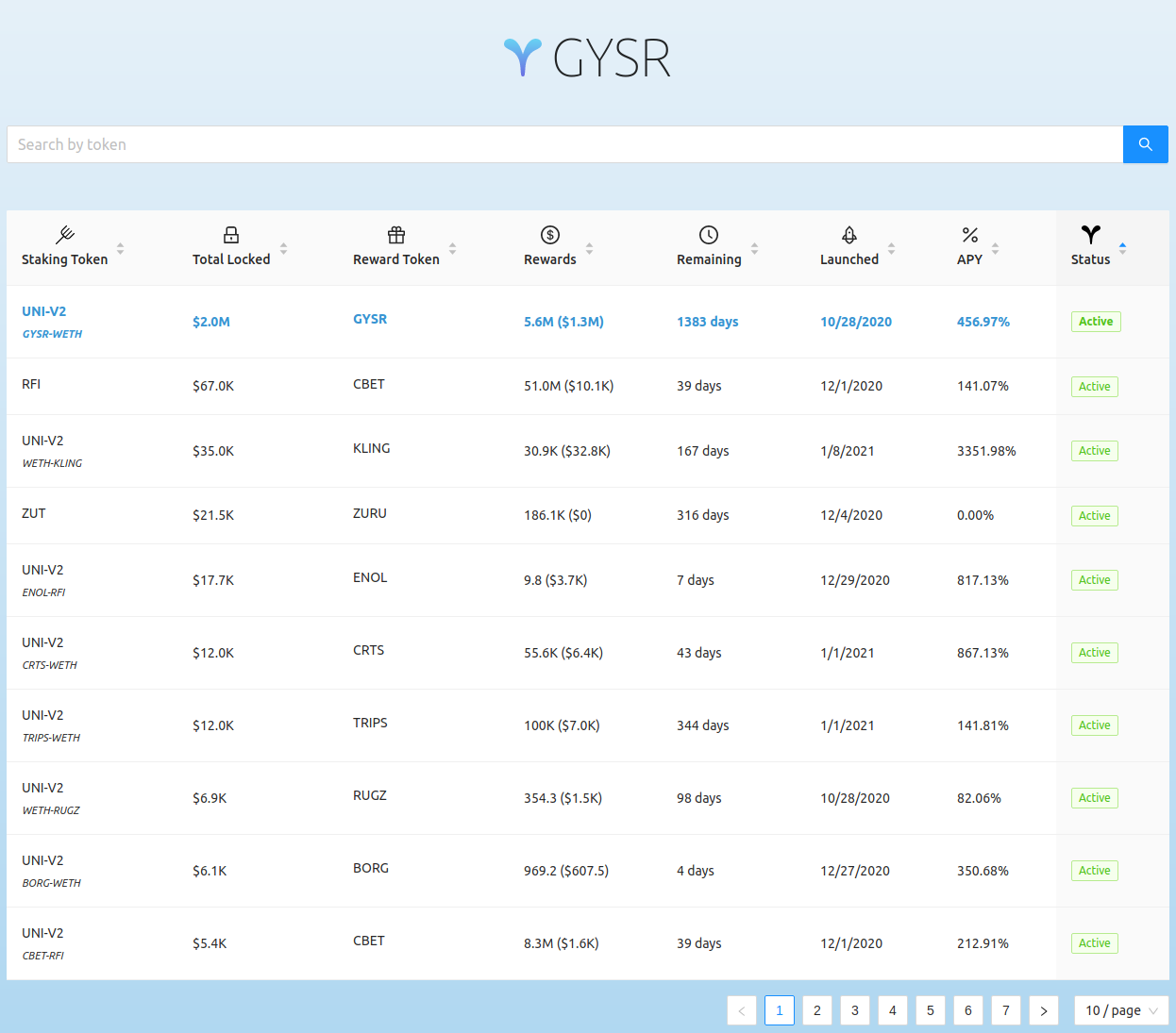
Task: Click the APY percent icon
Action: [x=970, y=235]
